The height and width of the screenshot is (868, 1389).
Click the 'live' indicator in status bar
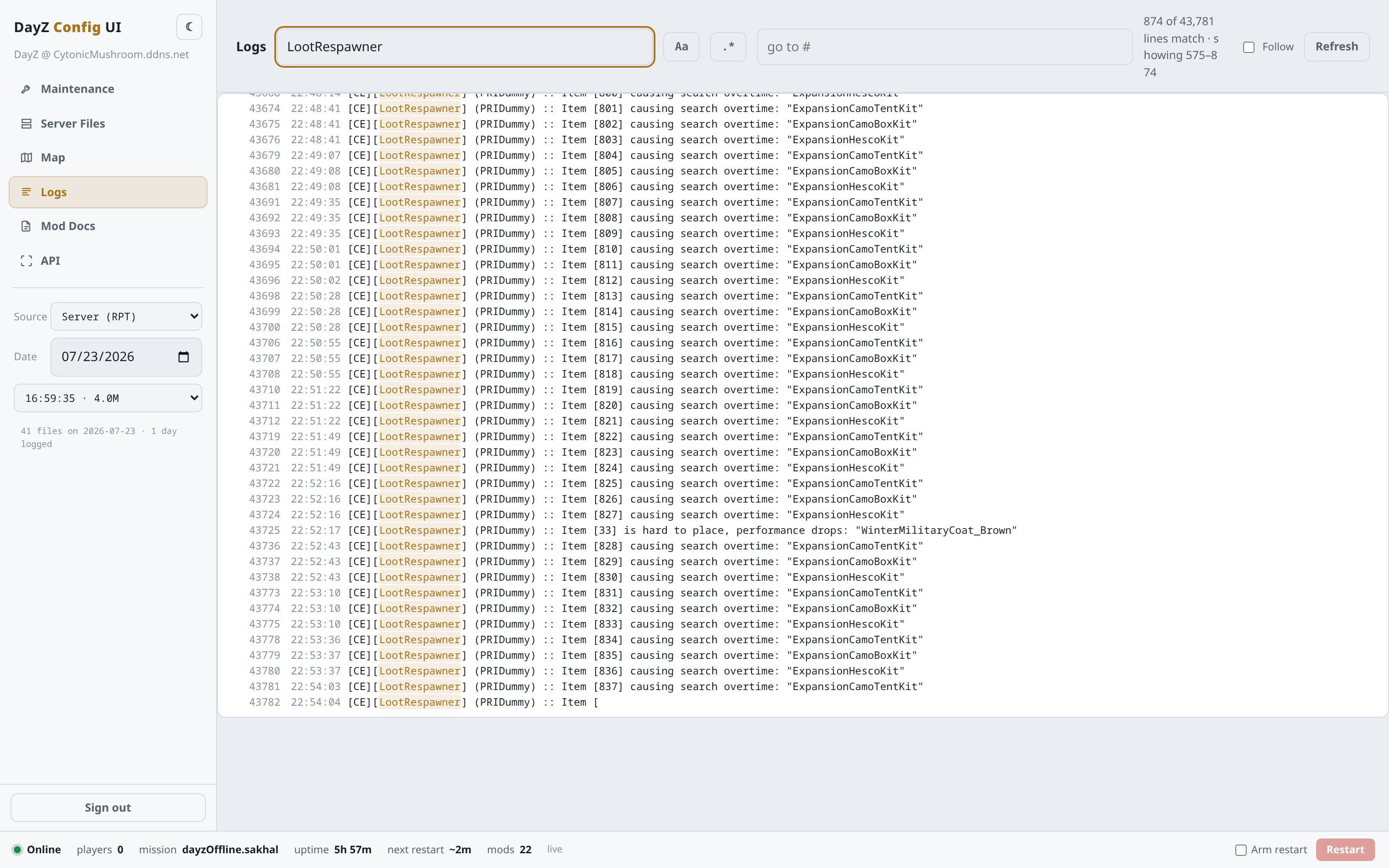coord(554,849)
